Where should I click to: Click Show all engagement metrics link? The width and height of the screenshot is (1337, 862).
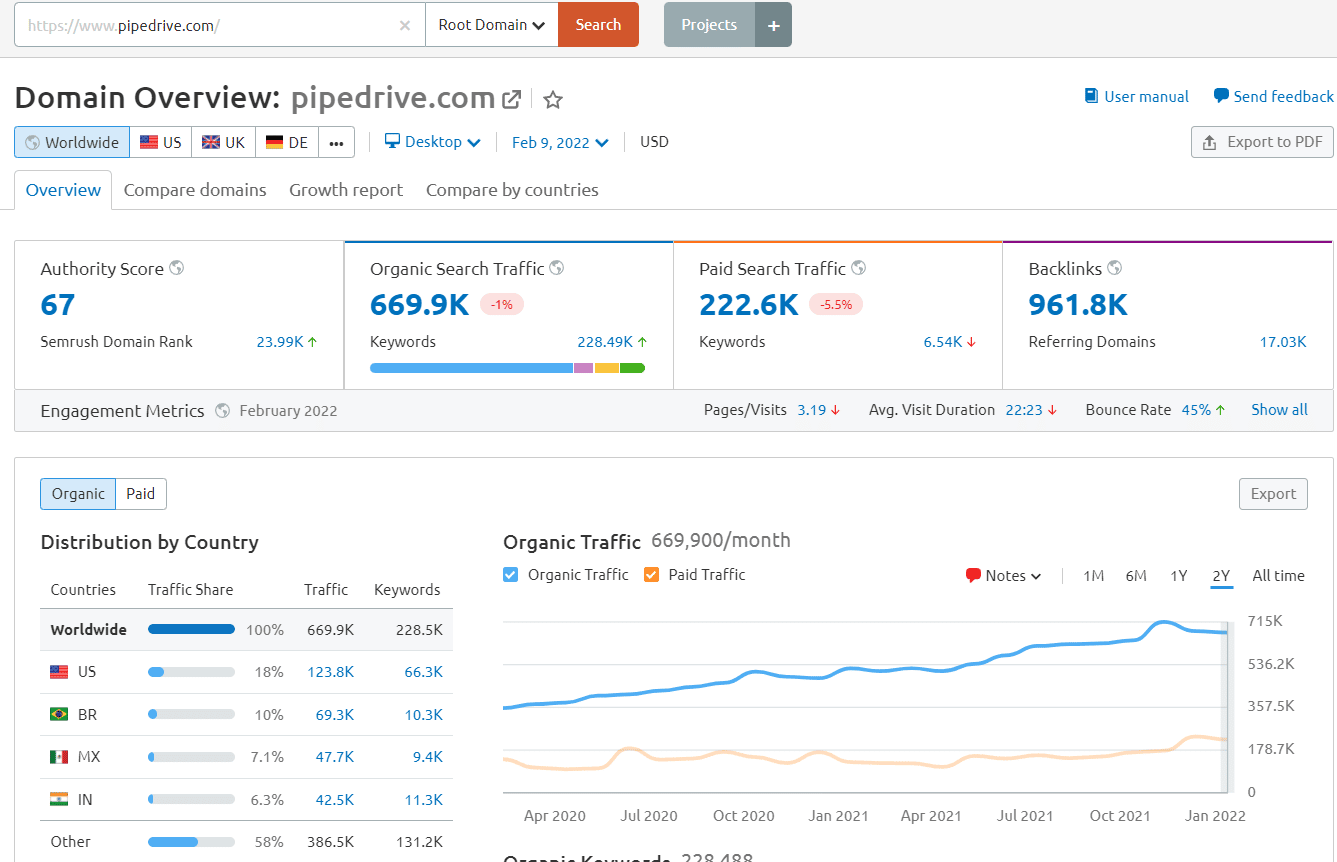1279,410
